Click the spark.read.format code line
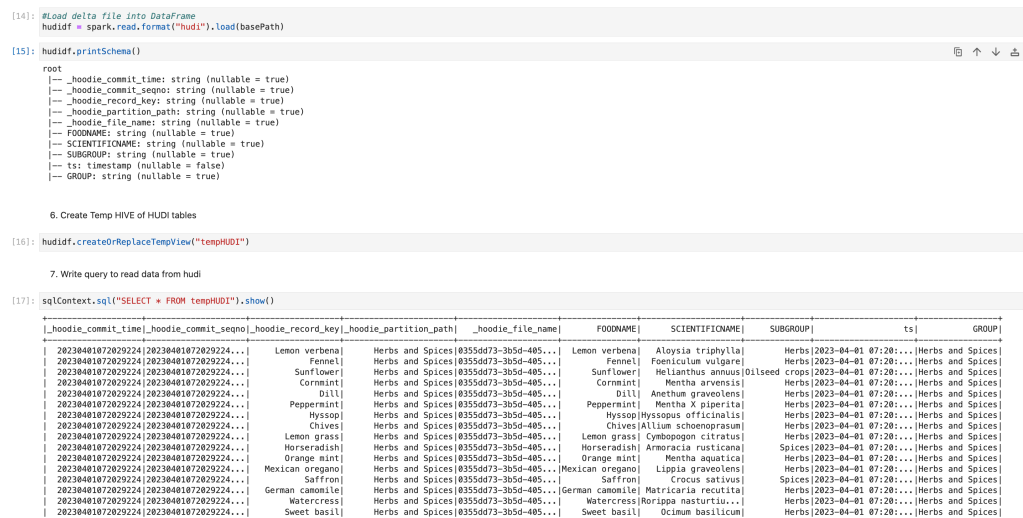The width and height of the screenshot is (1023, 518). [163, 26]
